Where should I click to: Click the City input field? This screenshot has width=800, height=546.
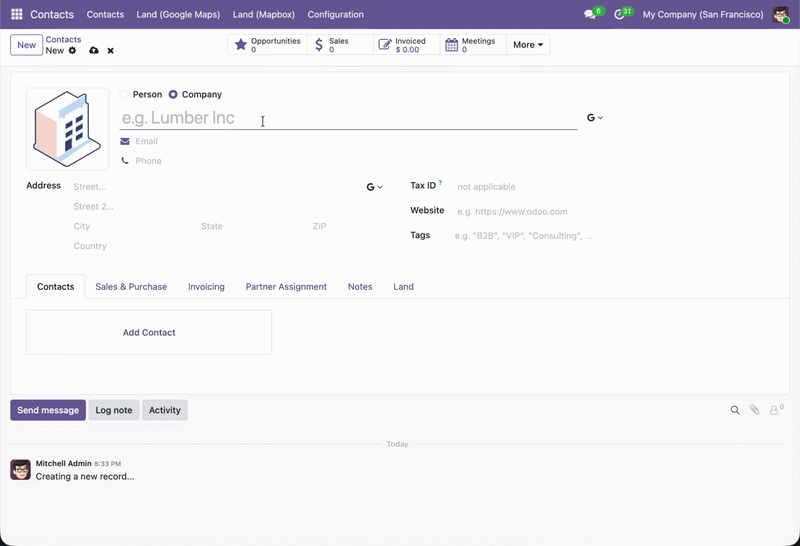point(133,226)
